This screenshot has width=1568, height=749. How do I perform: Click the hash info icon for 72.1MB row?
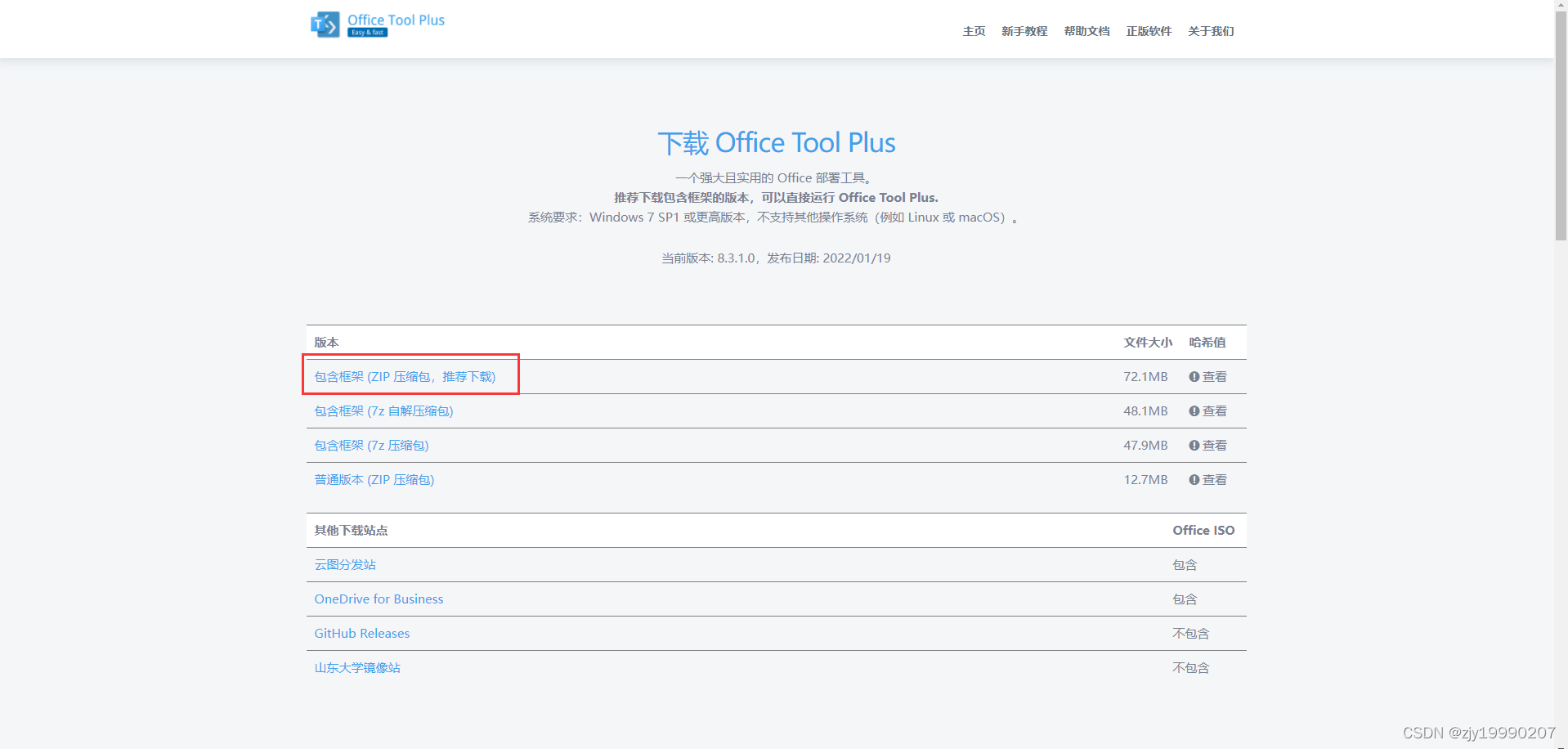[1194, 377]
